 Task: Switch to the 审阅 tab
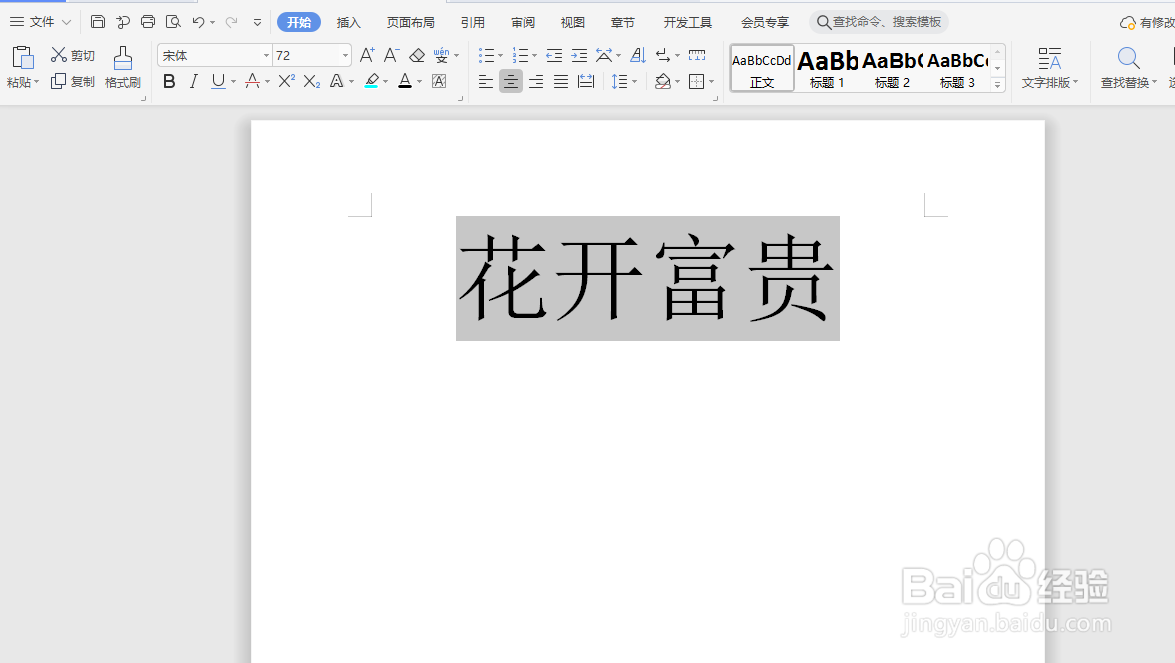(x=523, y=22)
